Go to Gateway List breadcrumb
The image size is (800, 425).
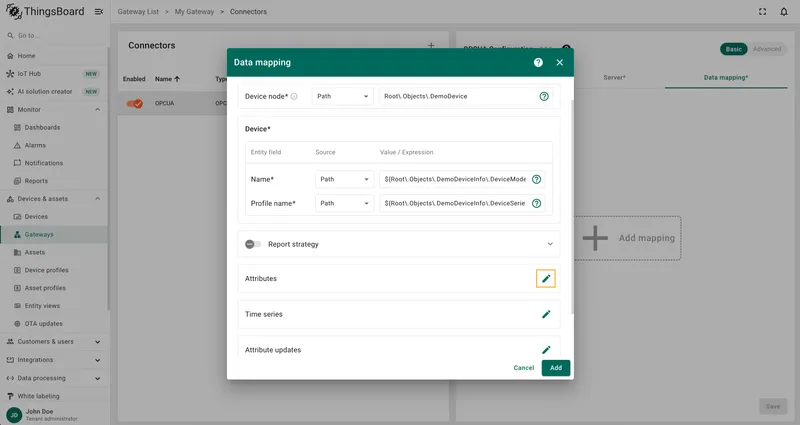(138, 11)
